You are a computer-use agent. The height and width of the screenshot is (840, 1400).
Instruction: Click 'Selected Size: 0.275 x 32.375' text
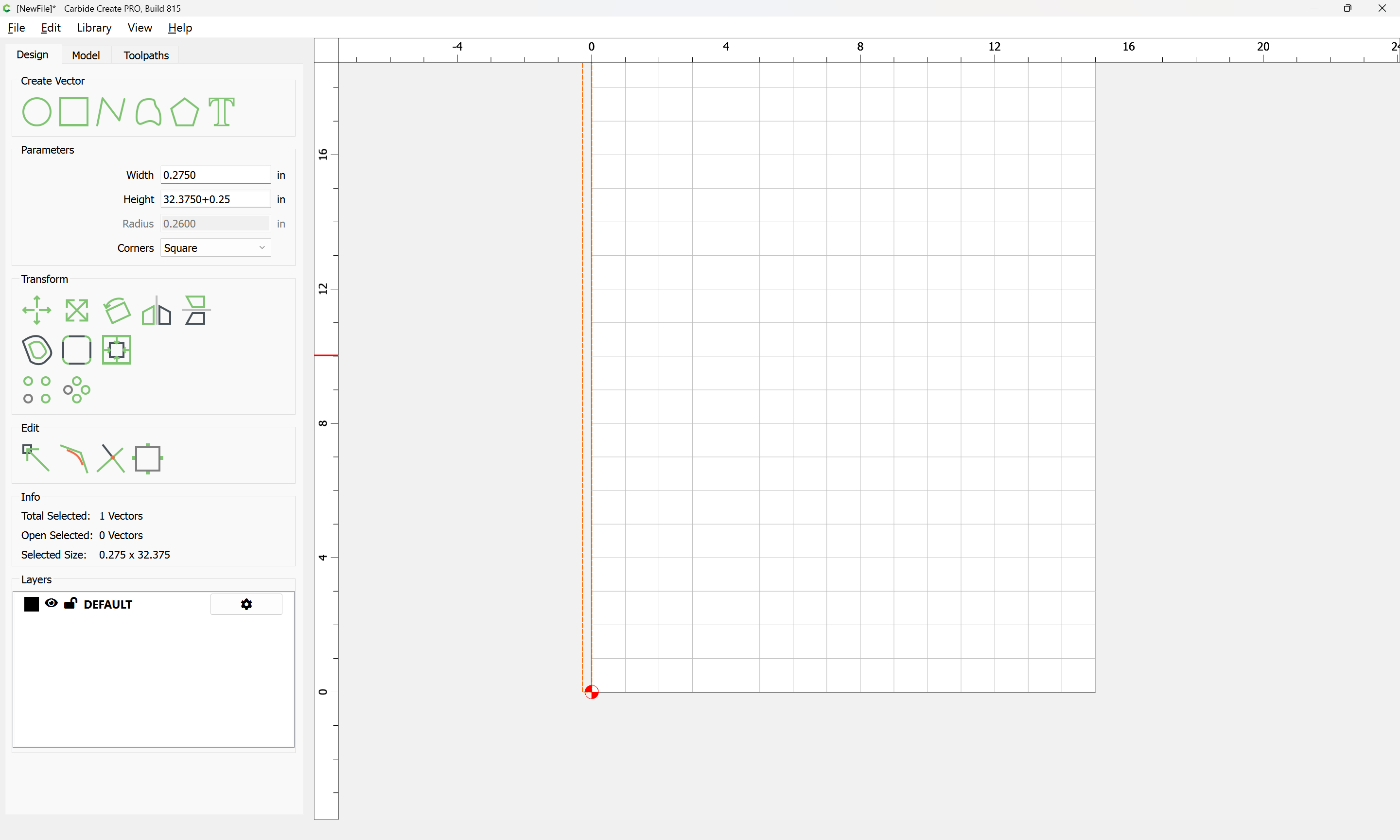pyautogui.click(x=96, y=555)
